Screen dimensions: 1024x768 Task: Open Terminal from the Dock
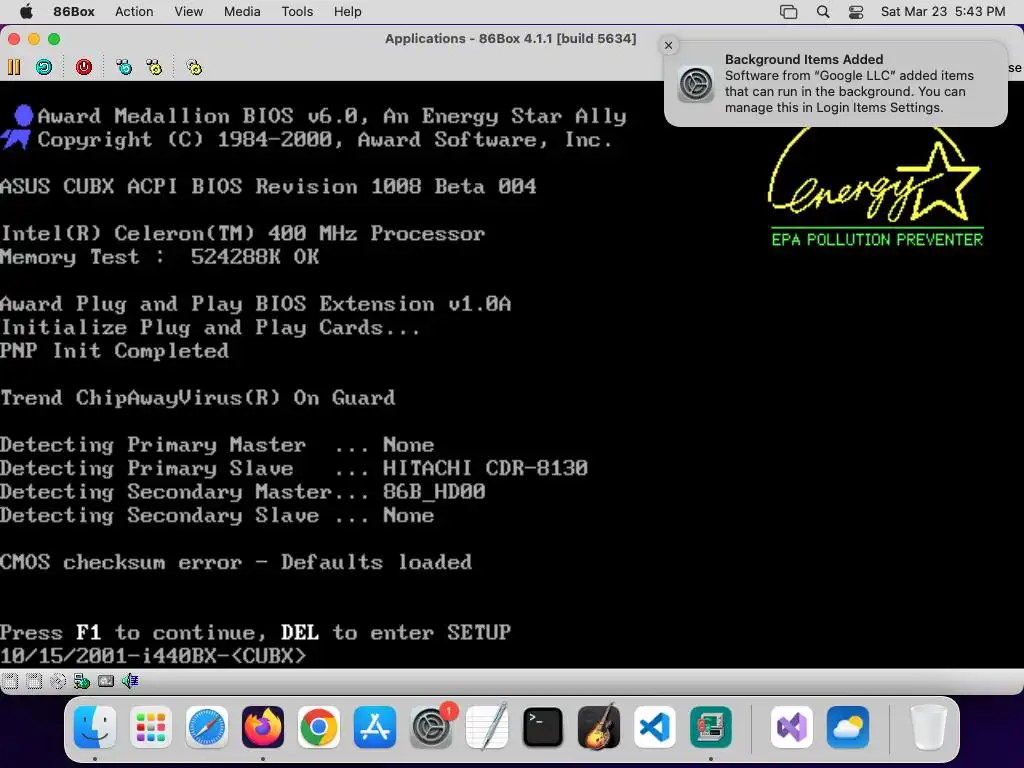[543, 727]
